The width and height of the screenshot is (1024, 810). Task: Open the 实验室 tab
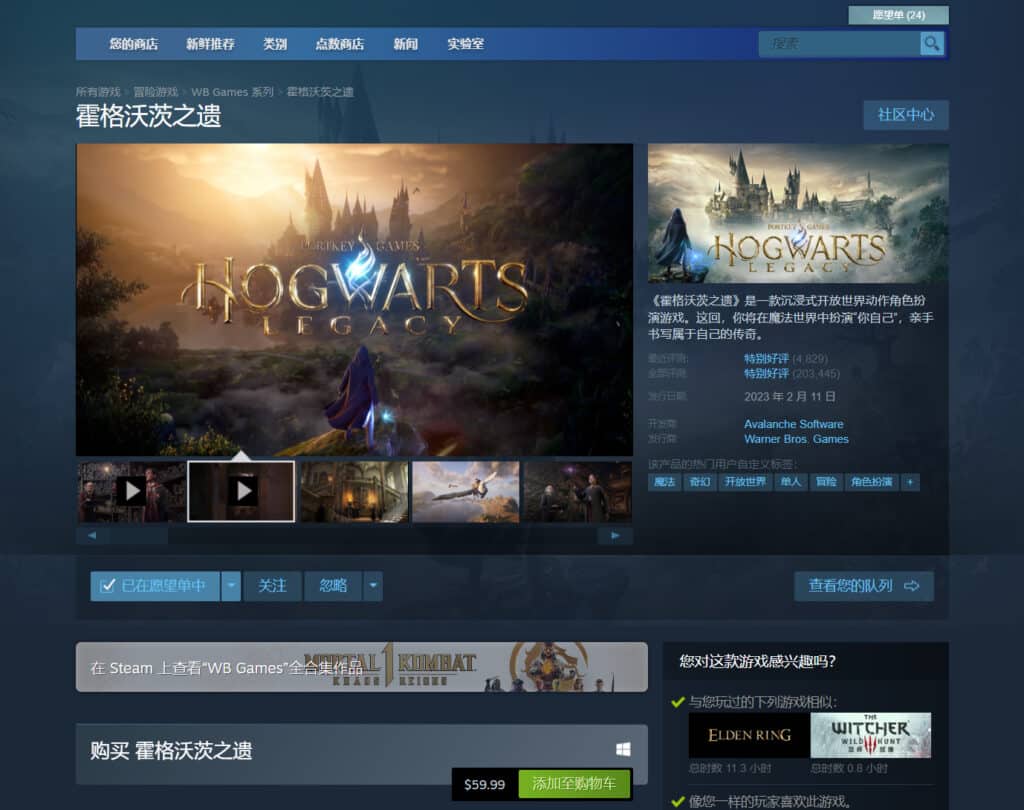click(466, 44)
